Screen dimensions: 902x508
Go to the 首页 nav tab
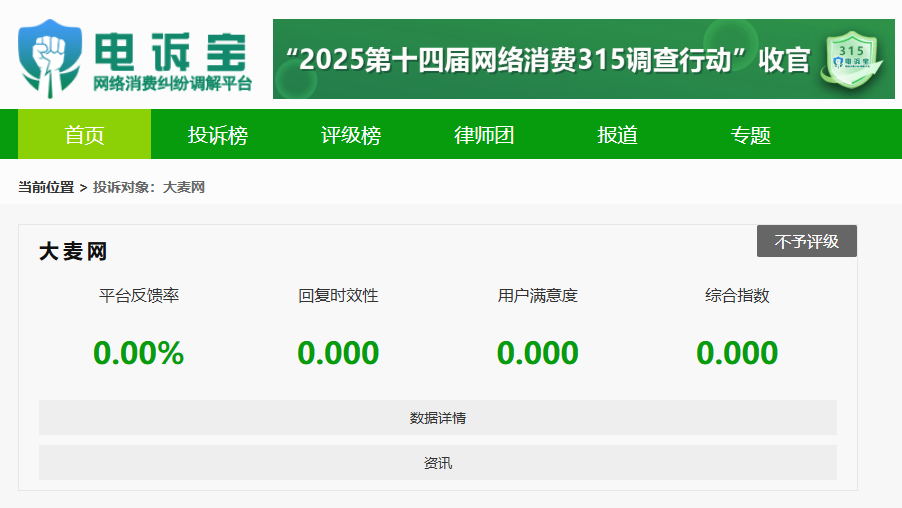pyautogui.click(x=84, y=135)
